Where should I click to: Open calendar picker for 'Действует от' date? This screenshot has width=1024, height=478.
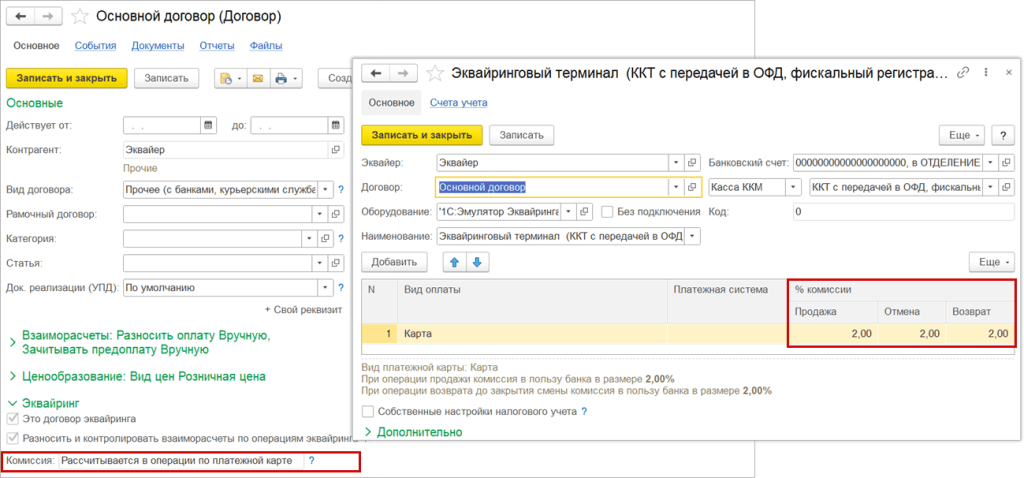pyautogui.click(x=208, y=125)
